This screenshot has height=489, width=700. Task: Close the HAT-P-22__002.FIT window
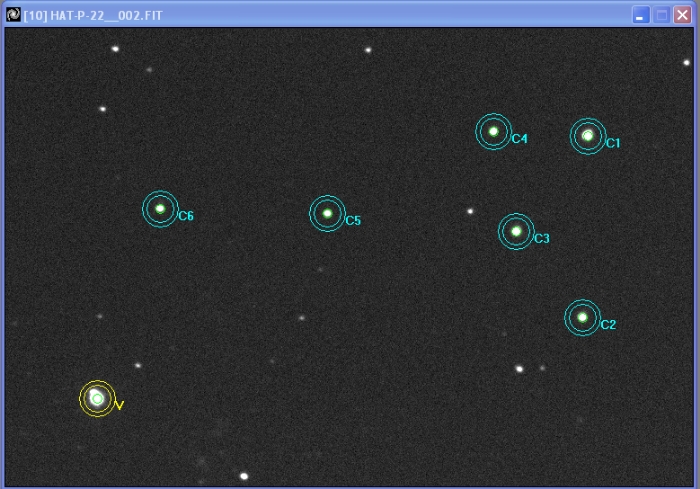682,14
